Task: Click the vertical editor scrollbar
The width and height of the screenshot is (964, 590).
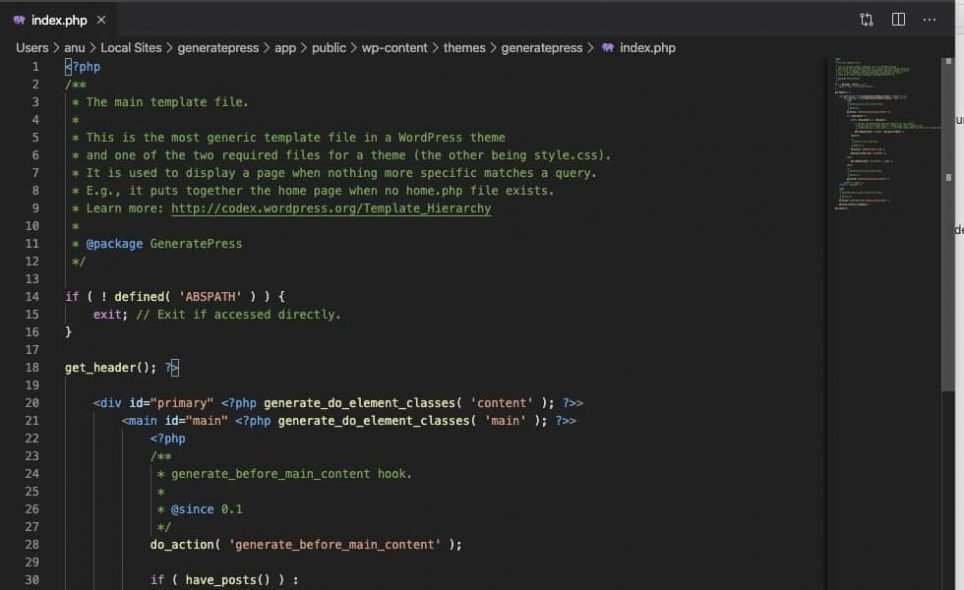Action: click(947, 220)
